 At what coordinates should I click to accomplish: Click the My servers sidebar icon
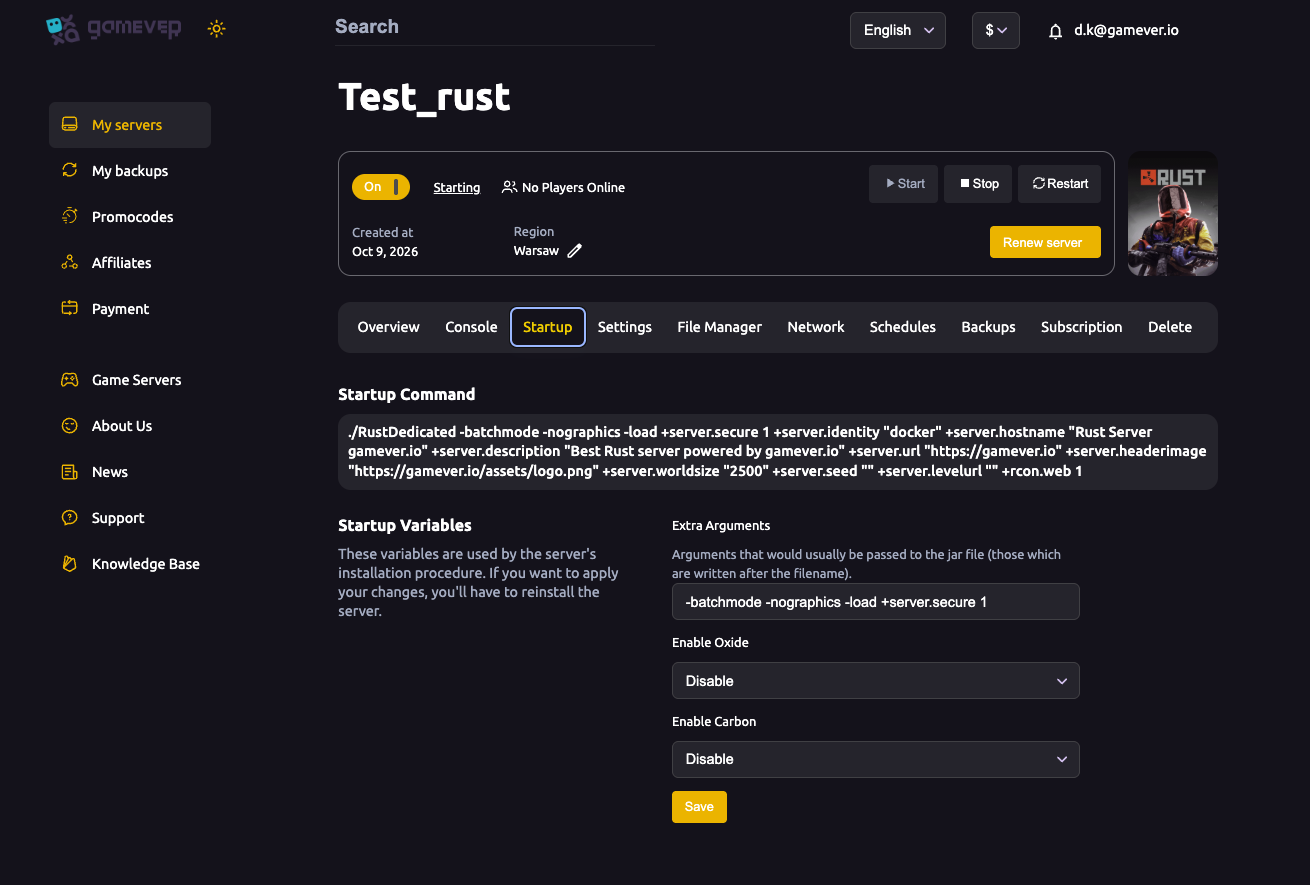tap(69, 125)
